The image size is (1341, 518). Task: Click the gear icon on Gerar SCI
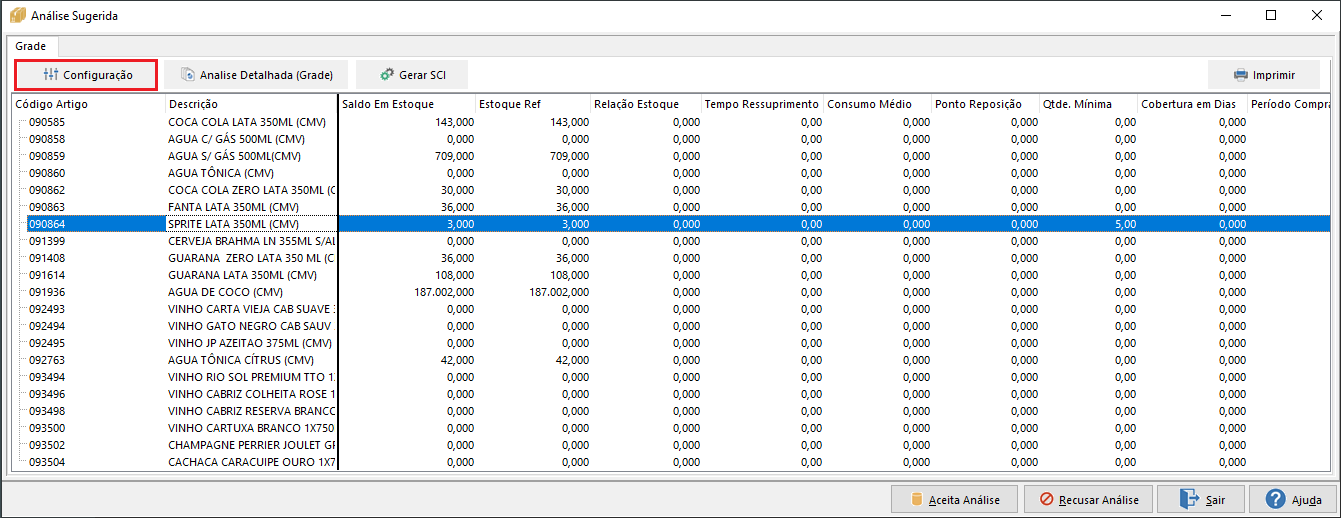(x=387, y=75)
